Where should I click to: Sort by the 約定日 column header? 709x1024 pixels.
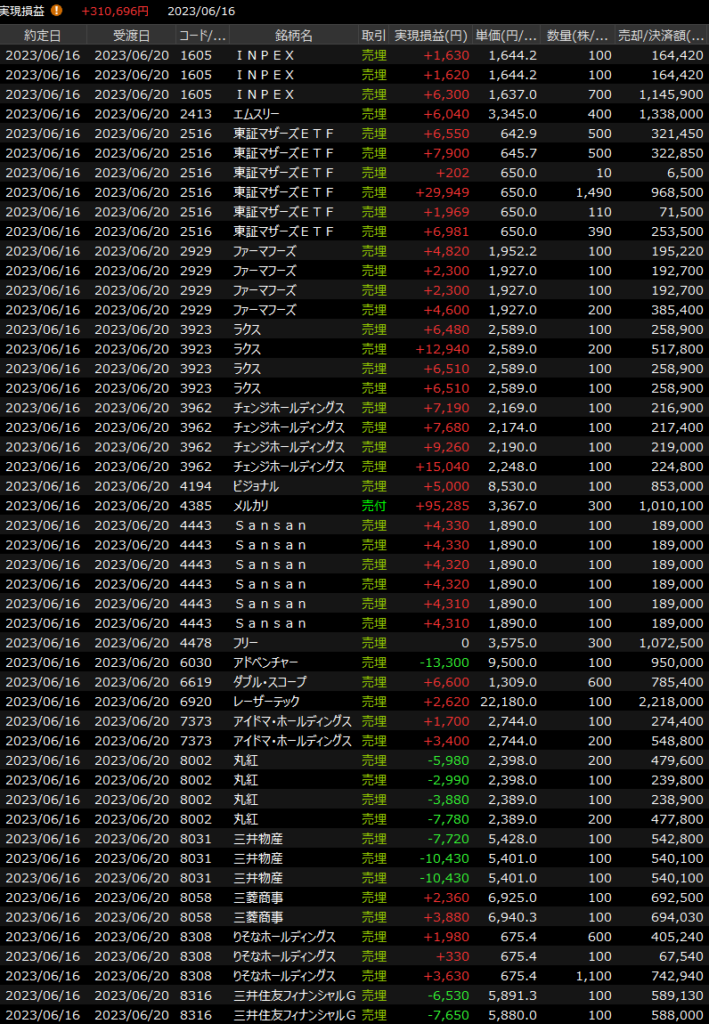pos(42,35)
